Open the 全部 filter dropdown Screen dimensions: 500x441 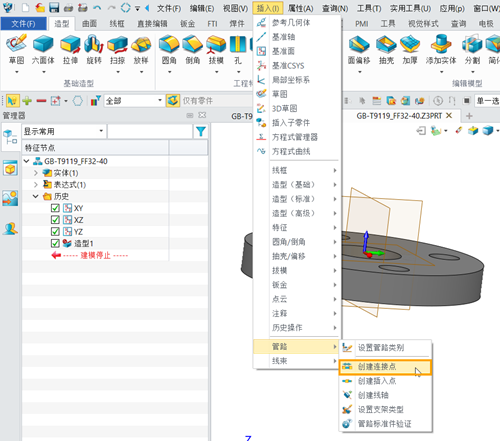click(x=134, y=101)
